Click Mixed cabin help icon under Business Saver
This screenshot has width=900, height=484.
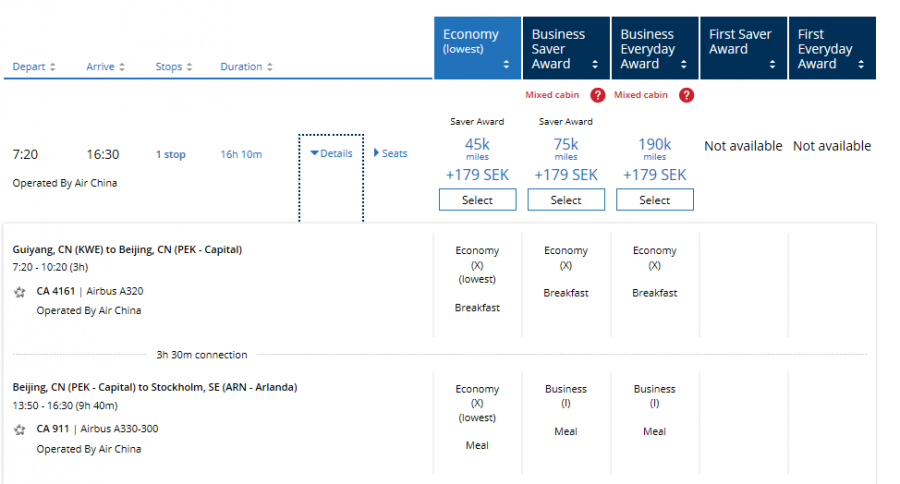pyautogui.click(x=598, y=96)
